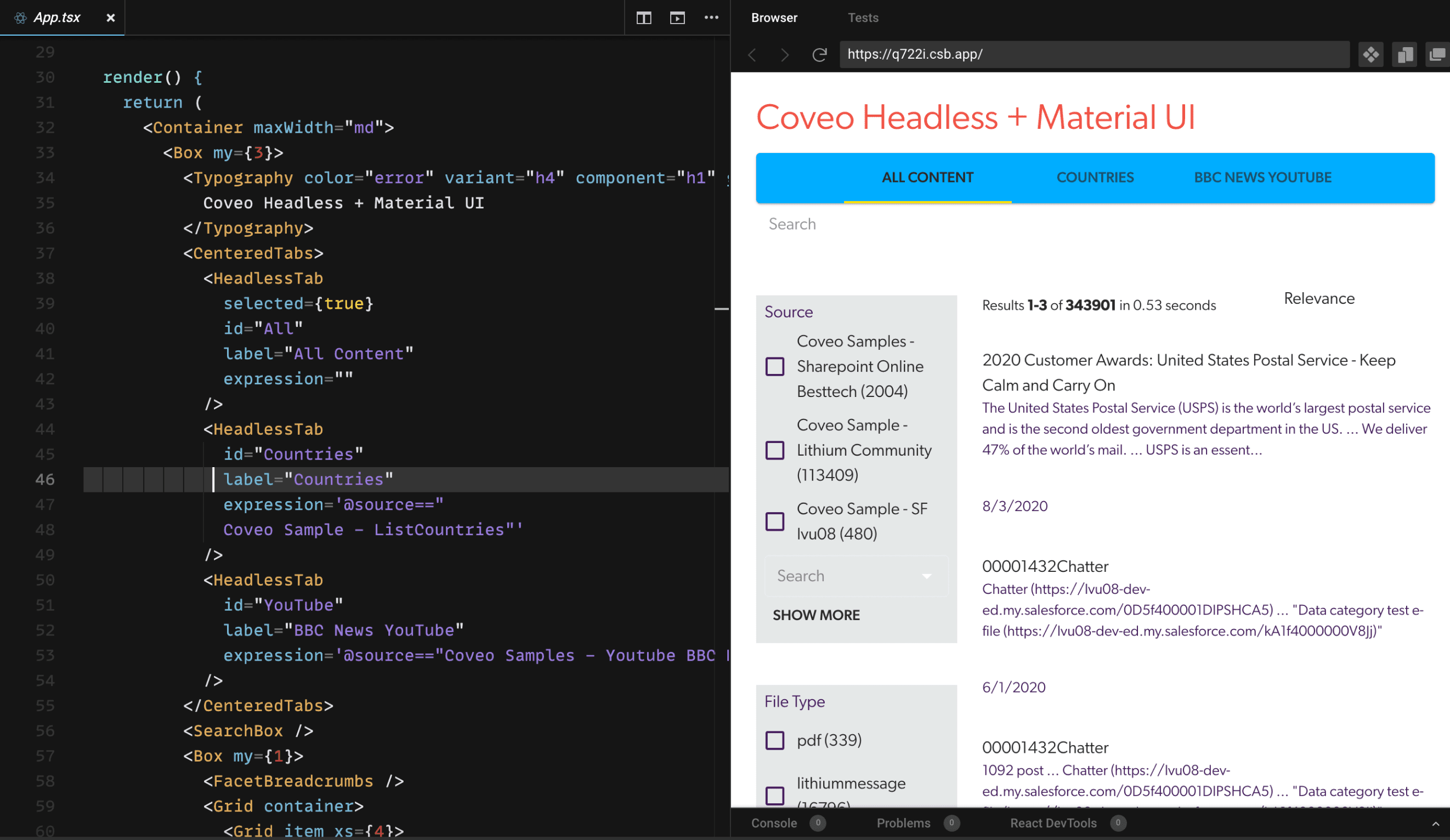Switch to the Browser tab
This screenshot has width=1450, height=840.
pos(774,18)
